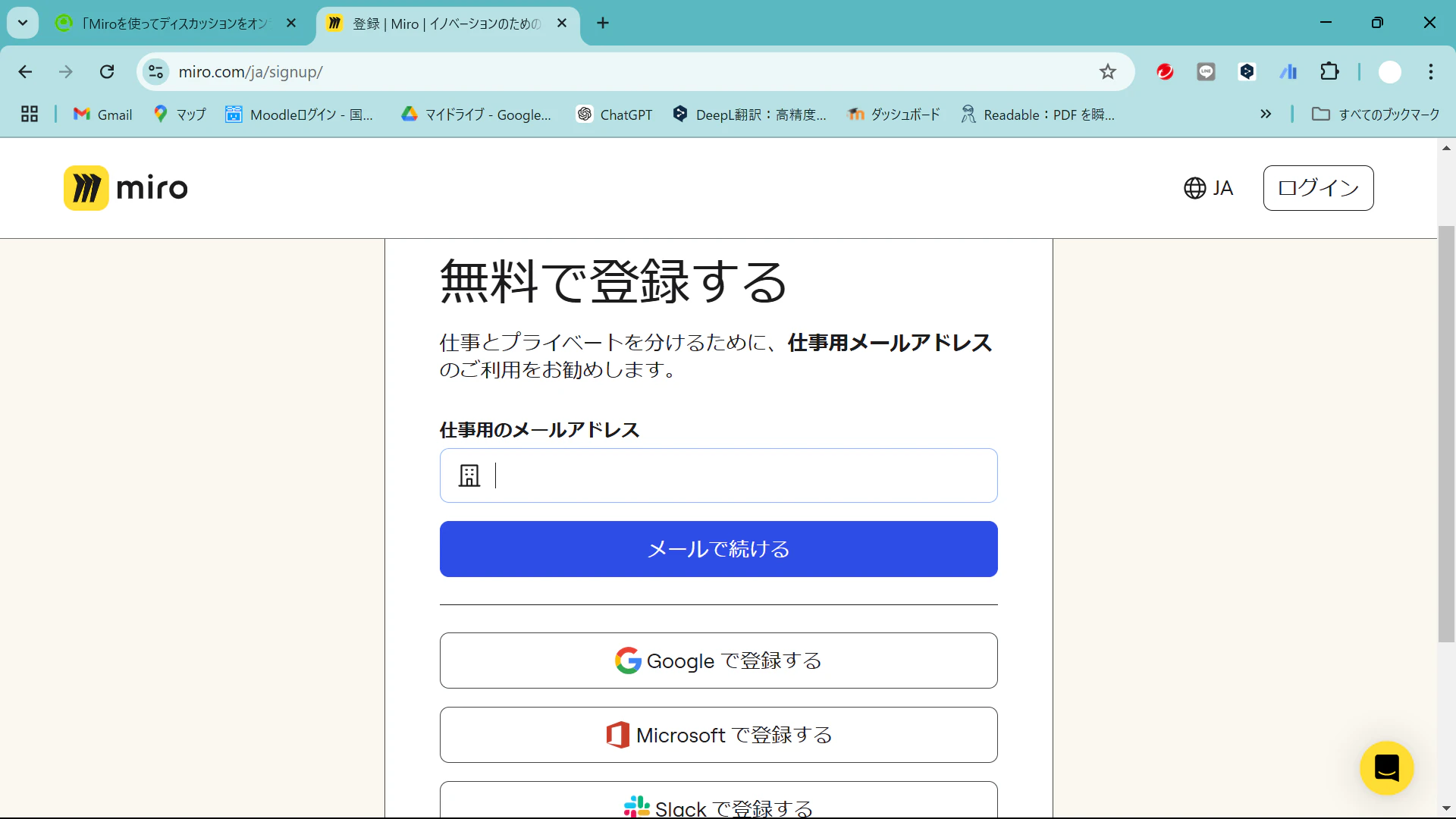Viewport: 1456px width, 819px height.
Task: Click the address bar URL miro.com/ja/signup/
Action: [x=250, y=72]
